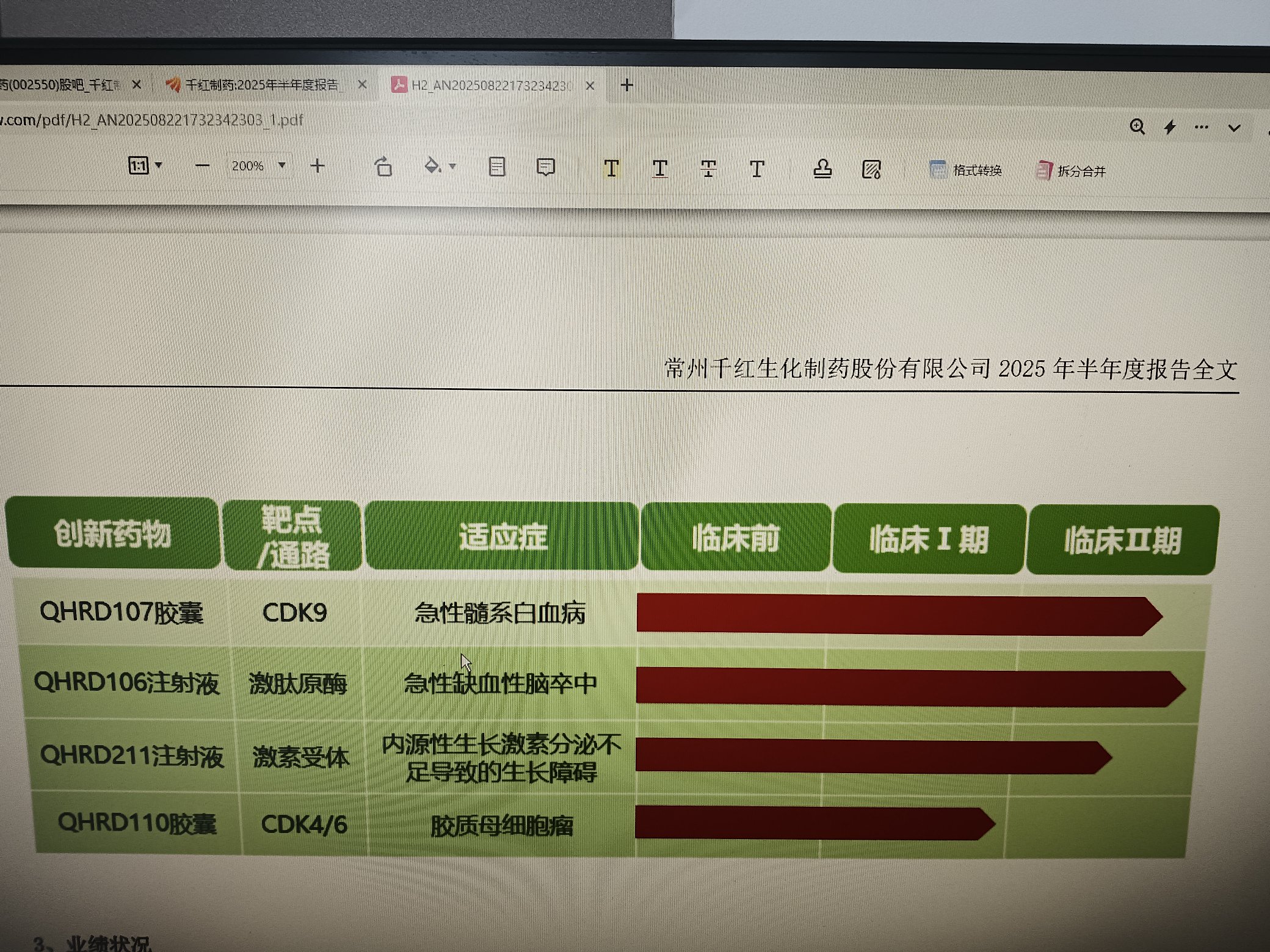Expand the fill color options arrow
This screenshot has width=1270, height=952.
point(452,166)
